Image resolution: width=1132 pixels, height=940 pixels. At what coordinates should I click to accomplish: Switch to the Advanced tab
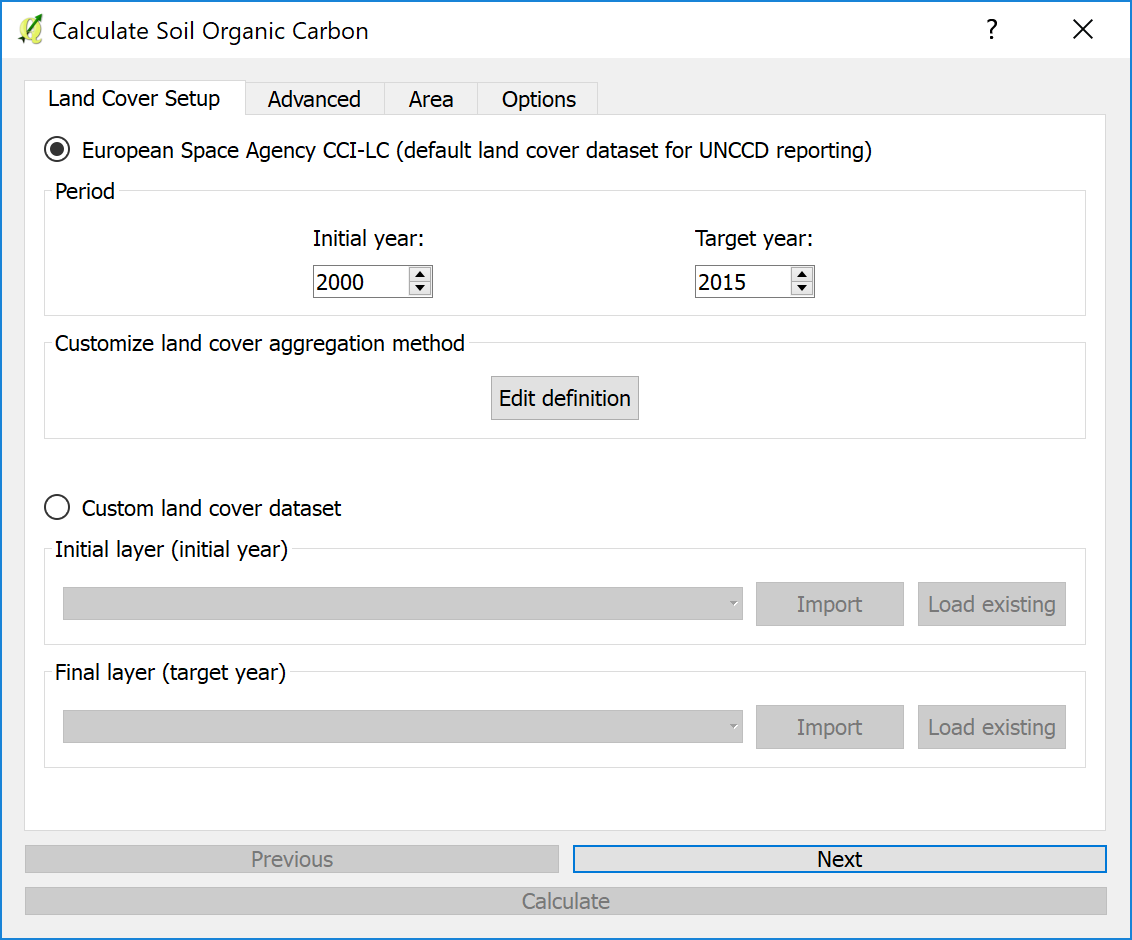(314, 100)
